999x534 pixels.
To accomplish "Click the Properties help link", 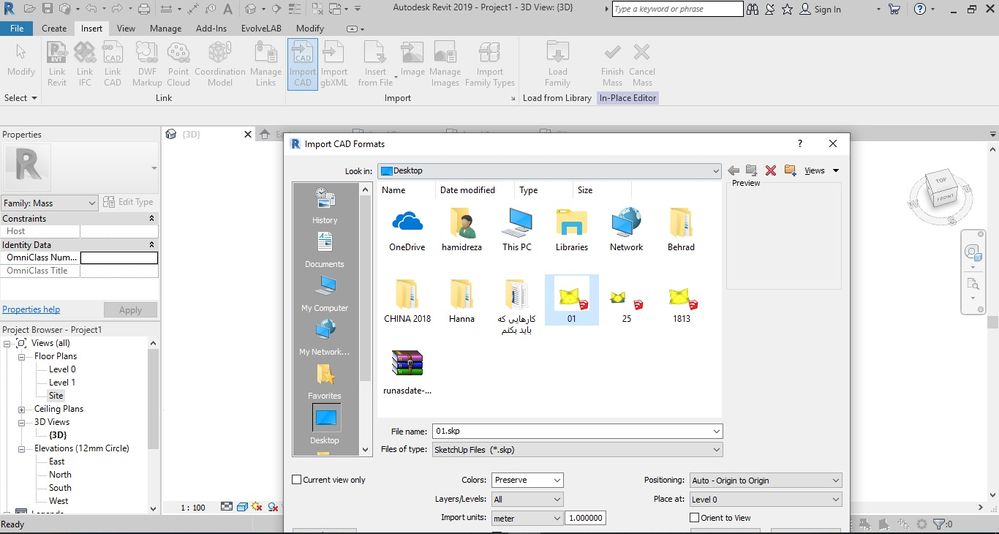I will (31, 309).
